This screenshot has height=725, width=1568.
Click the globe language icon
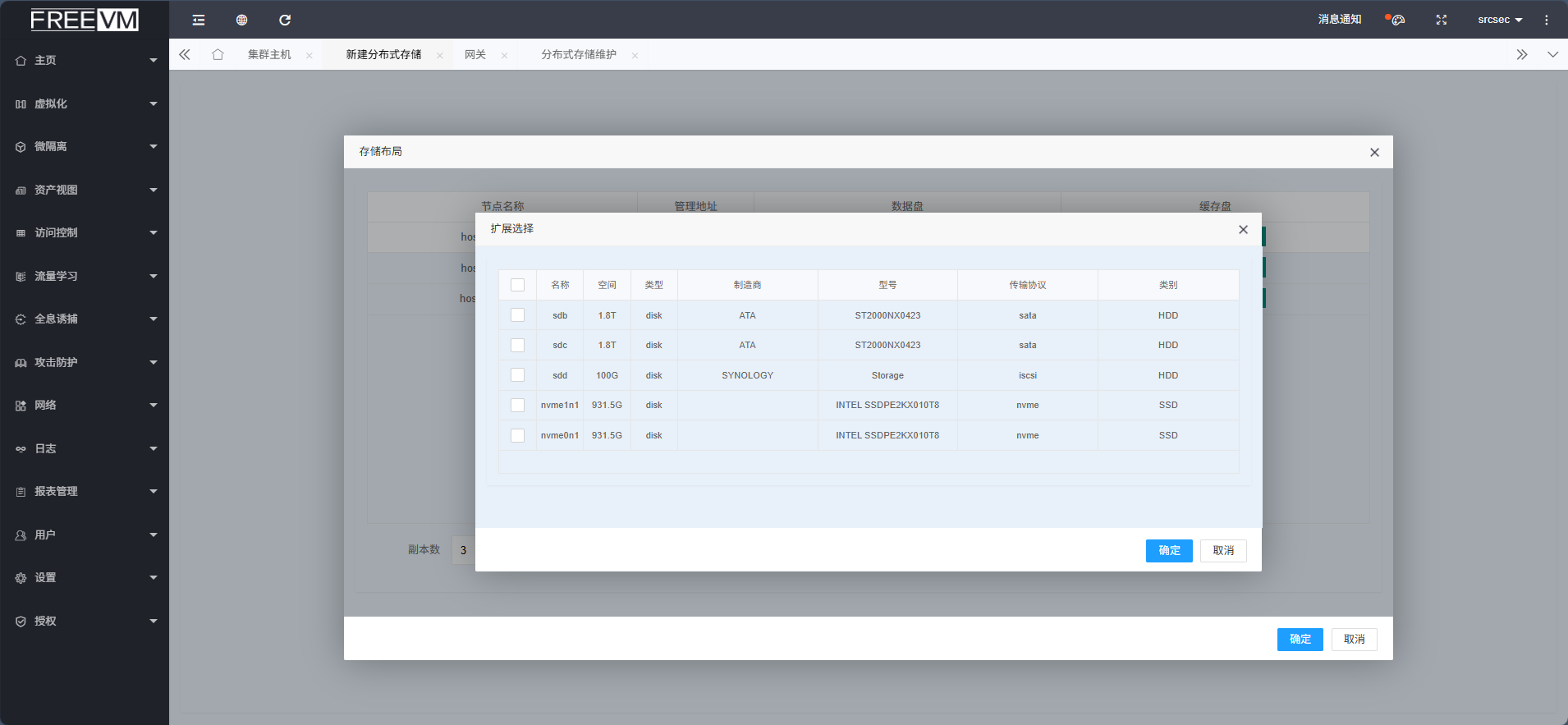pyautogui.click(x=241, y=20)
